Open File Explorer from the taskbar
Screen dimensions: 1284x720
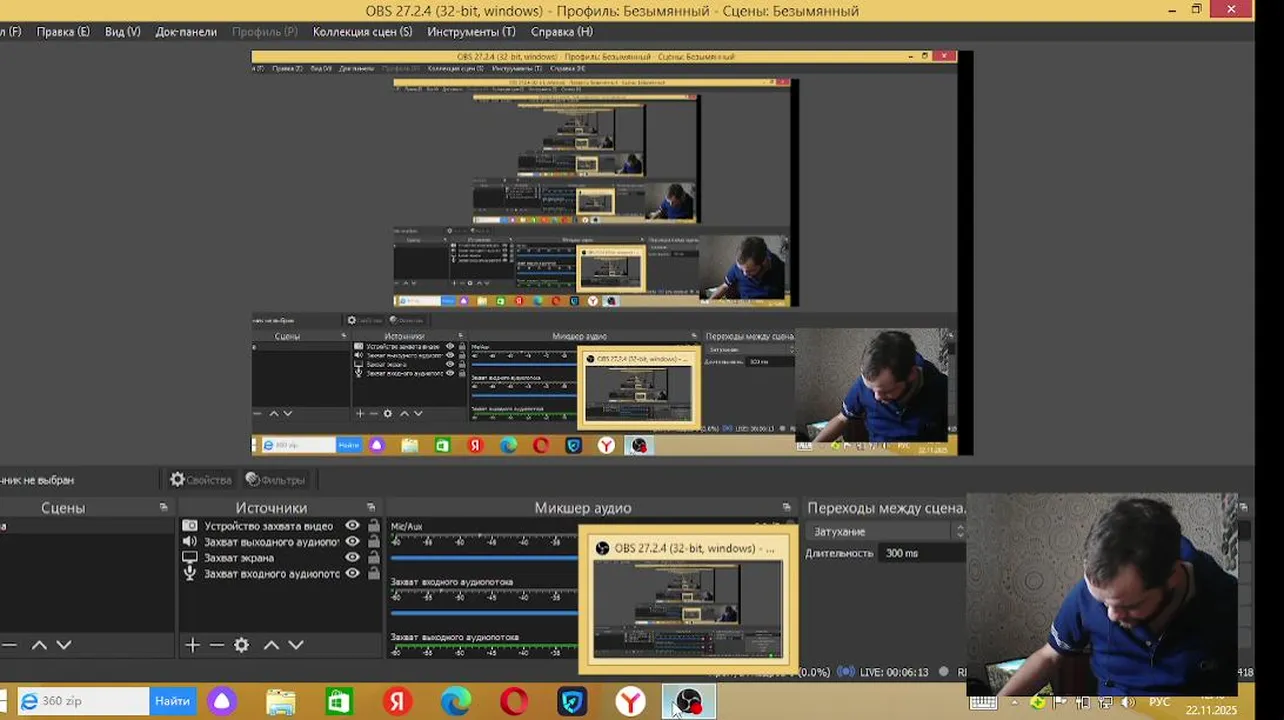[281, 701]
